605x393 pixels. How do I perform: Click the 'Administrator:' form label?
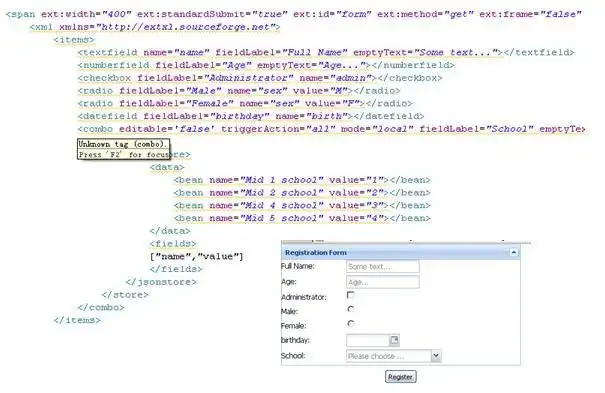(x=304, y=297)
